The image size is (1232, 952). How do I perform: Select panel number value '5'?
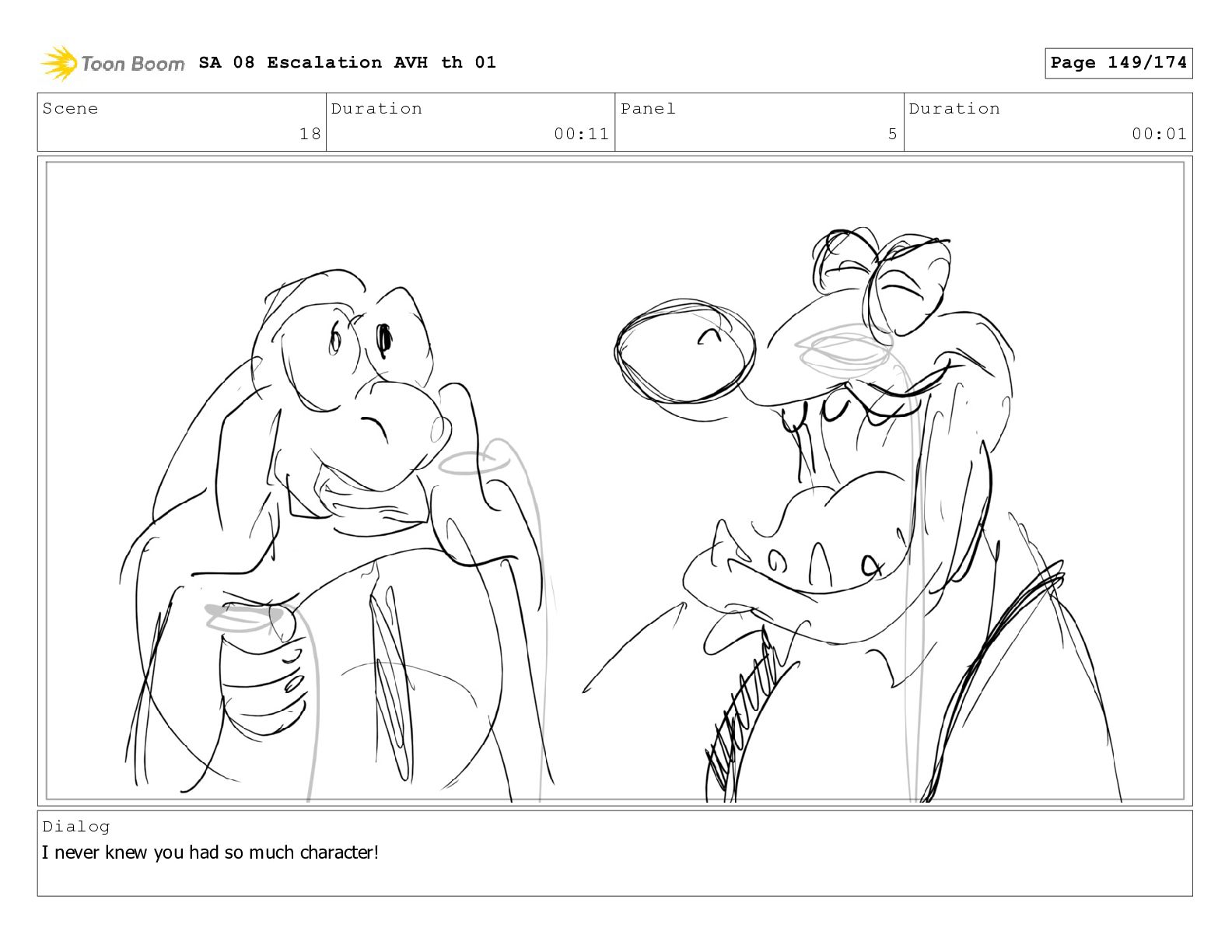[893, 134]
